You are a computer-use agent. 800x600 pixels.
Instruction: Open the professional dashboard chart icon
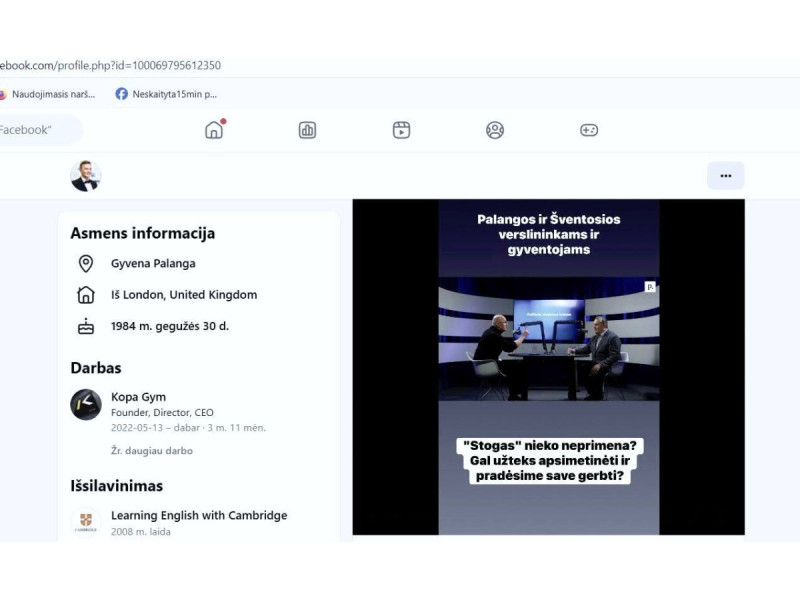pyautogui.click(x=307, y=130)
